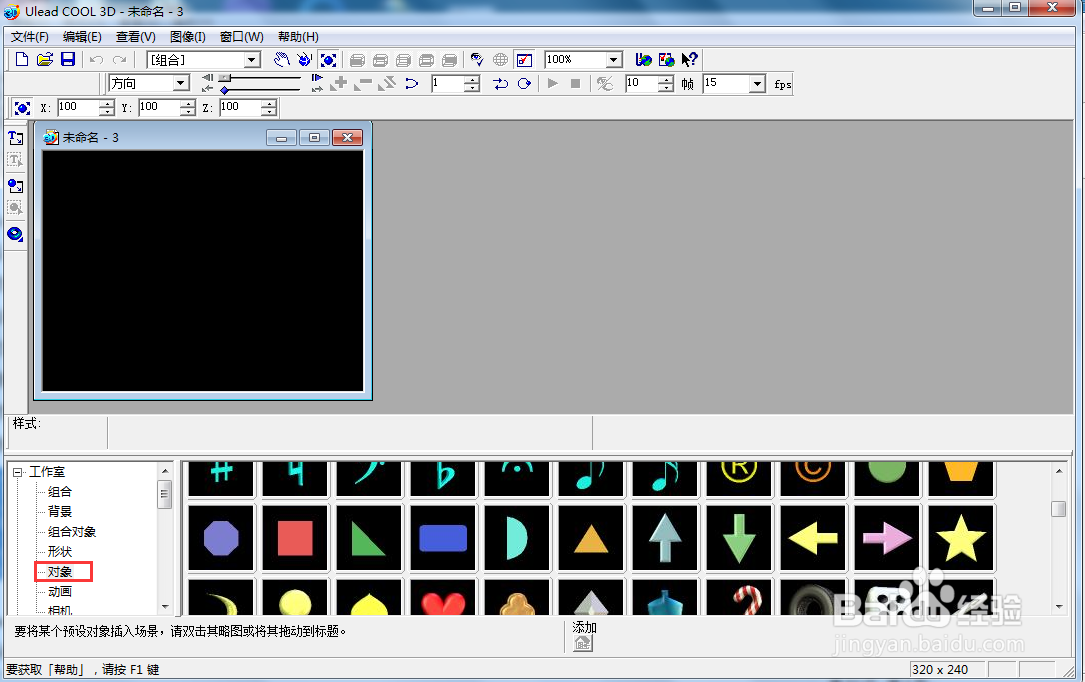Open the 文件(F) menu

click(x=30, y=37)
